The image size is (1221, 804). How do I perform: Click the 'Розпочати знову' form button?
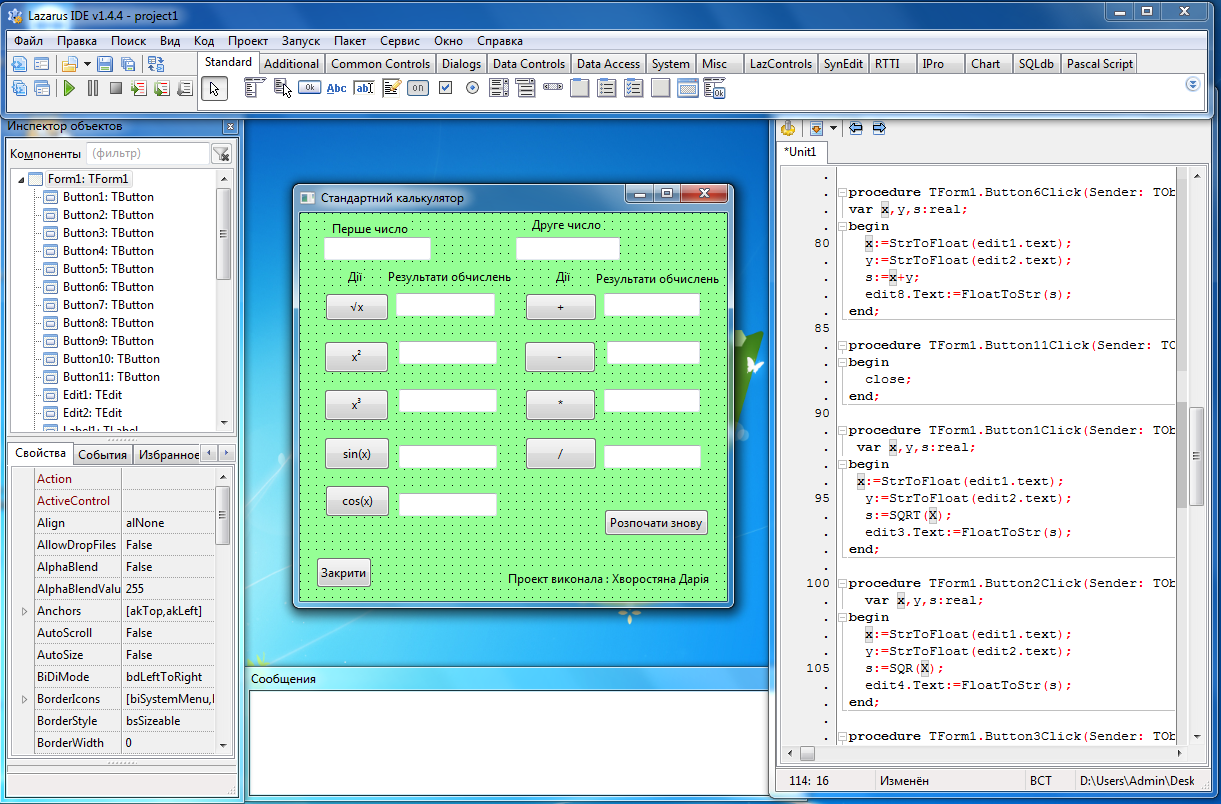656,523
